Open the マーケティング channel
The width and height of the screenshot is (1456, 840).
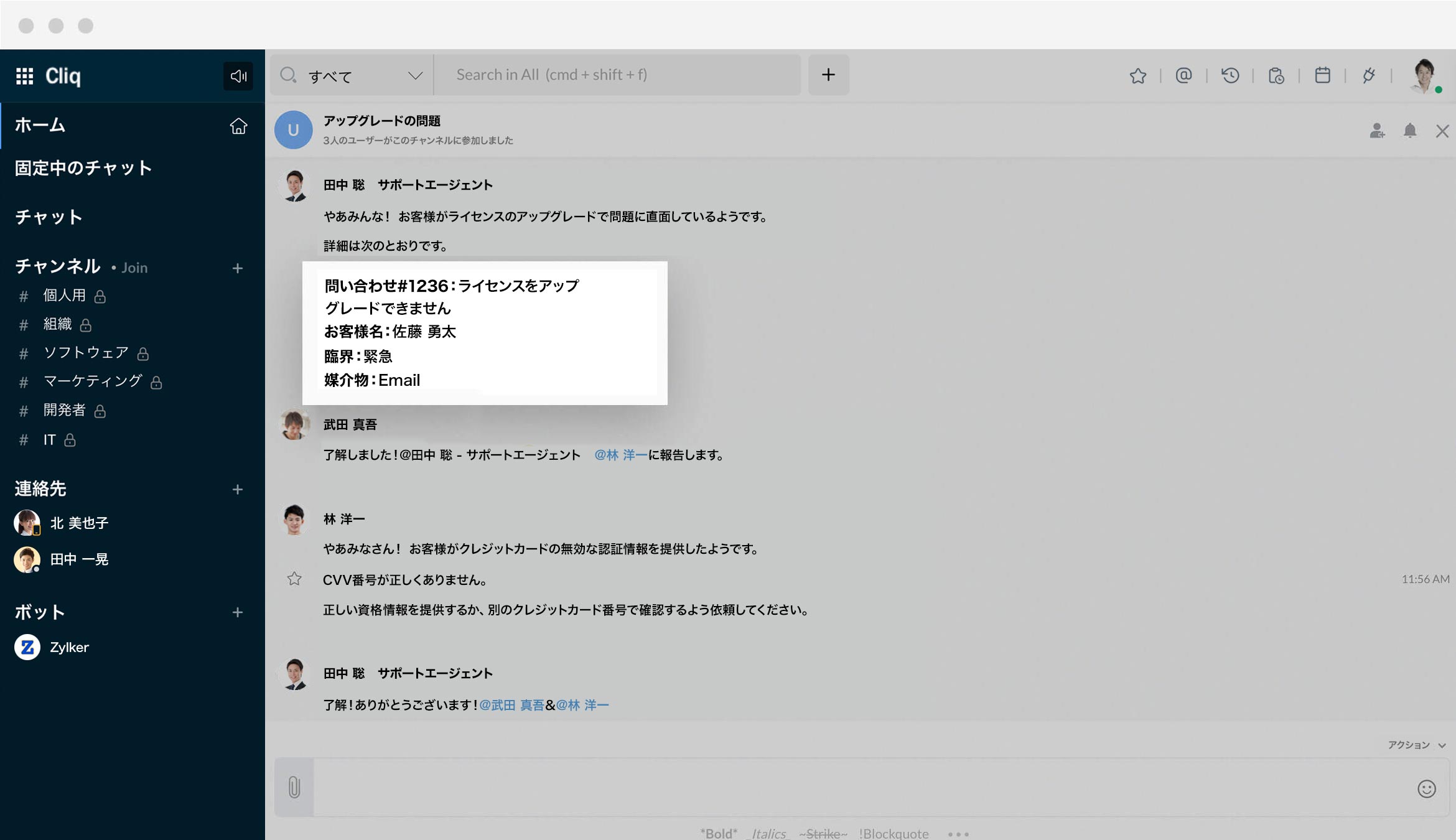(x=92, y=381)
